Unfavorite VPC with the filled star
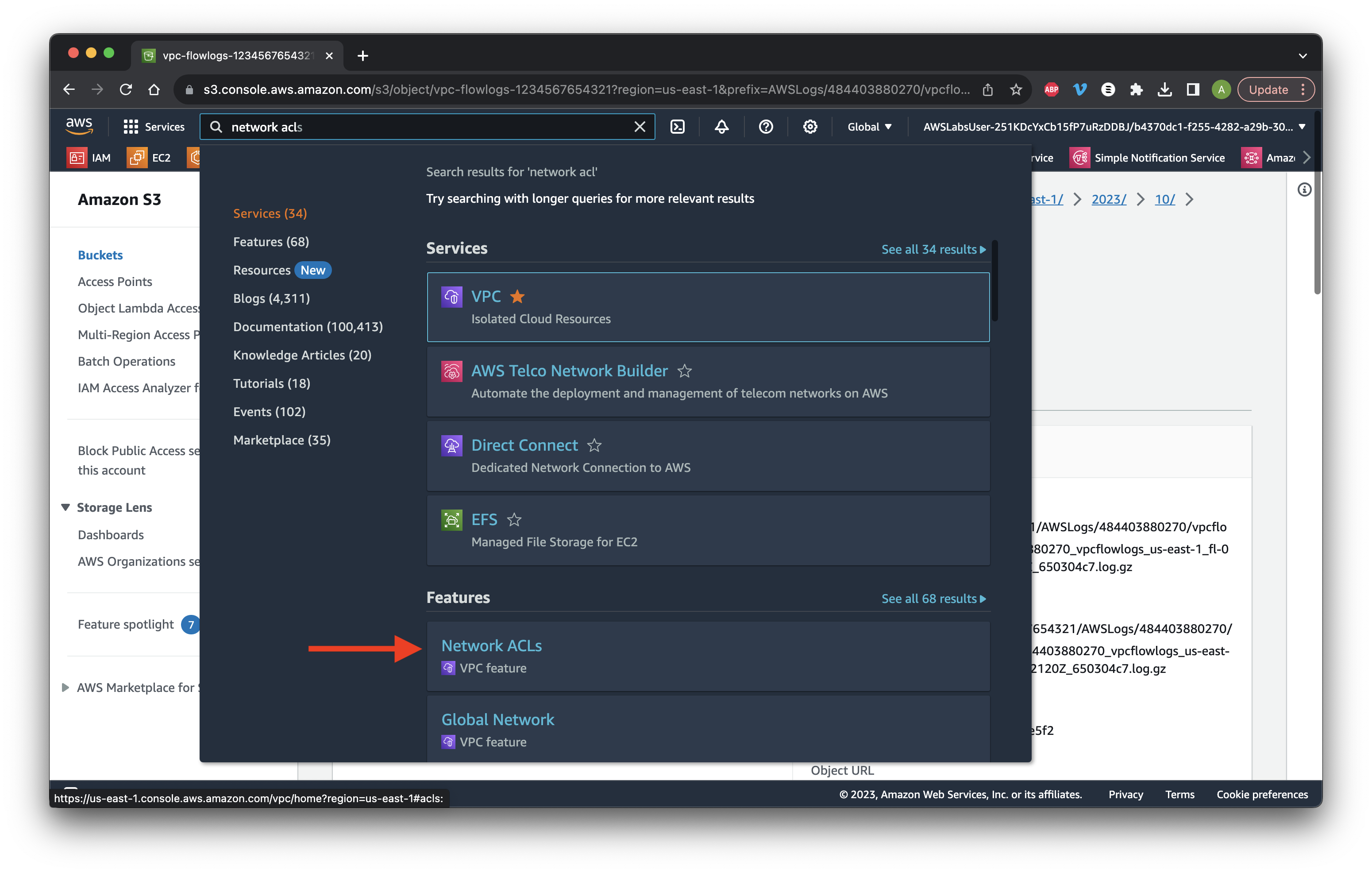The height and width of the screenshot is (873, 1372). pyautogui.click(x=517, y=296)
